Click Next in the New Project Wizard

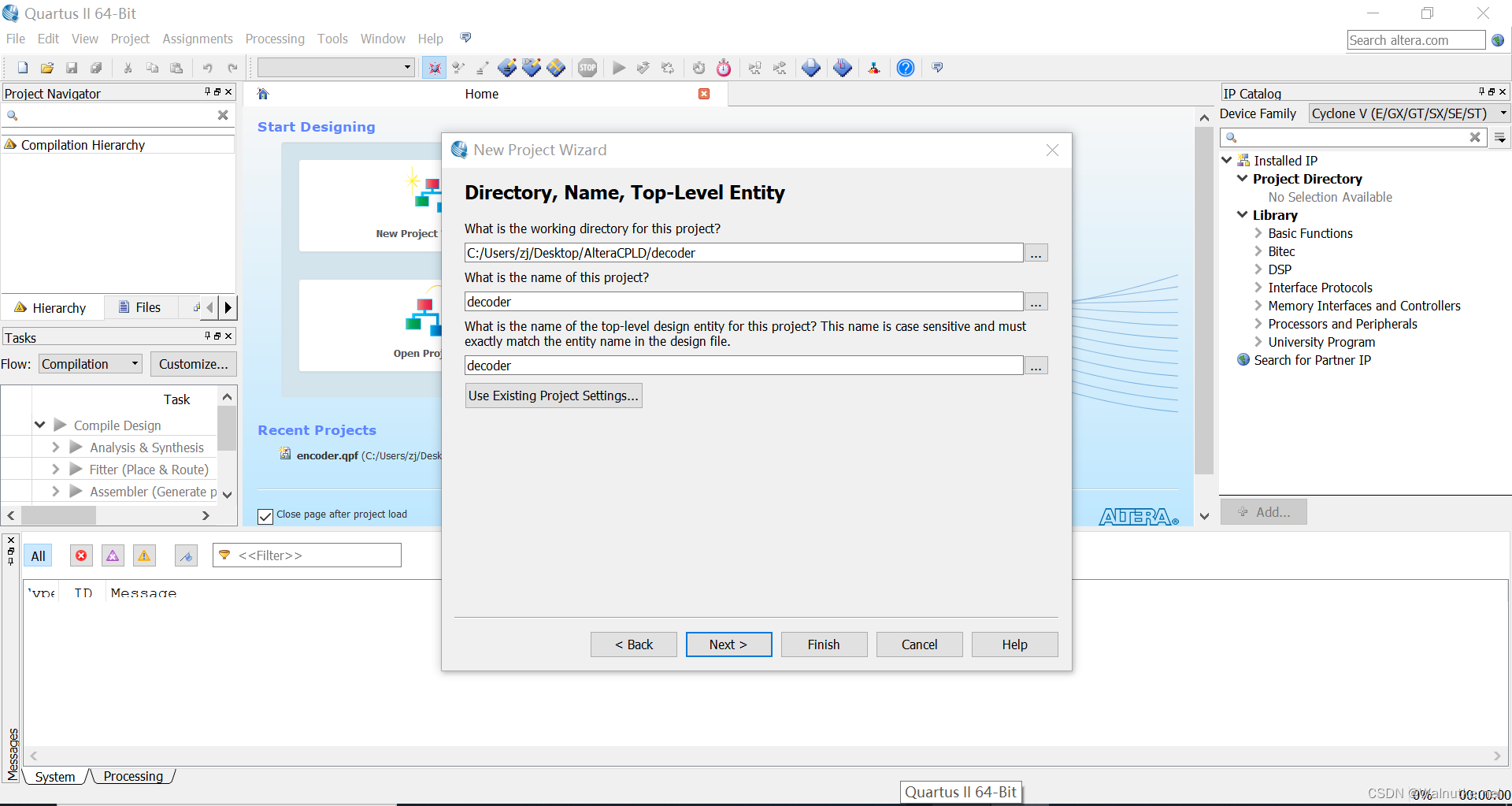(x=728, y=644)
